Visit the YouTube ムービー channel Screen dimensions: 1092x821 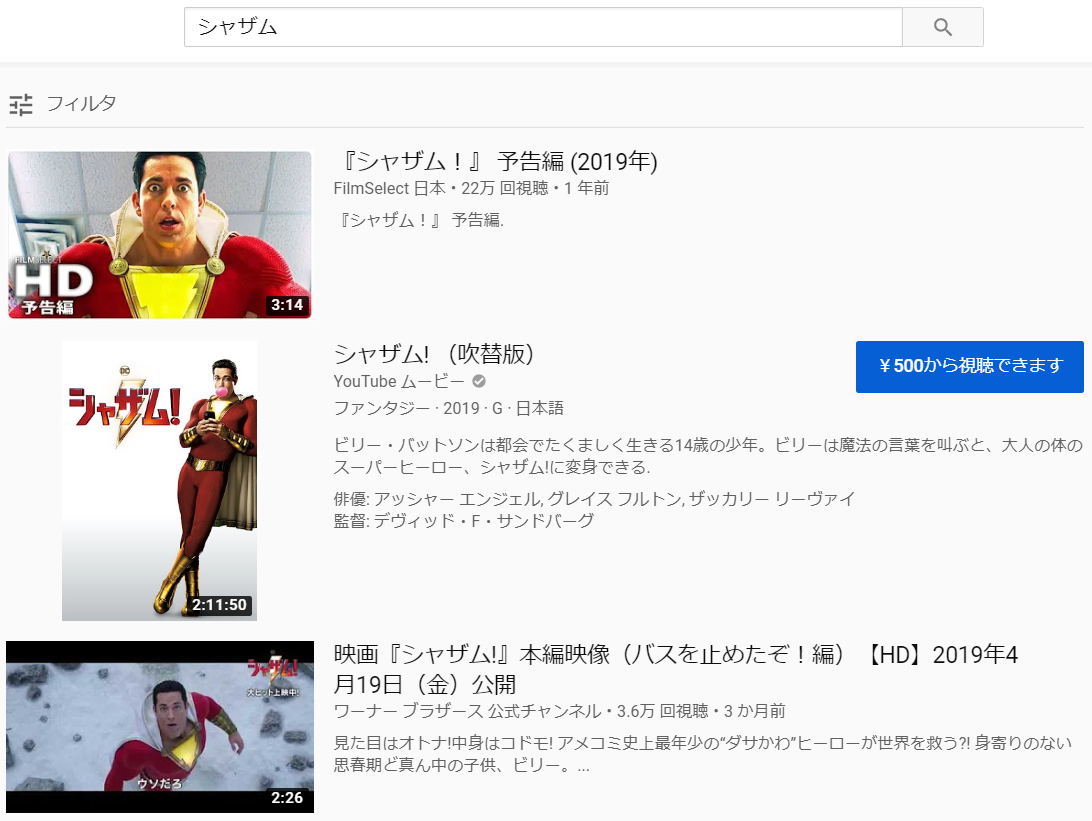click(x=398, y=382)
